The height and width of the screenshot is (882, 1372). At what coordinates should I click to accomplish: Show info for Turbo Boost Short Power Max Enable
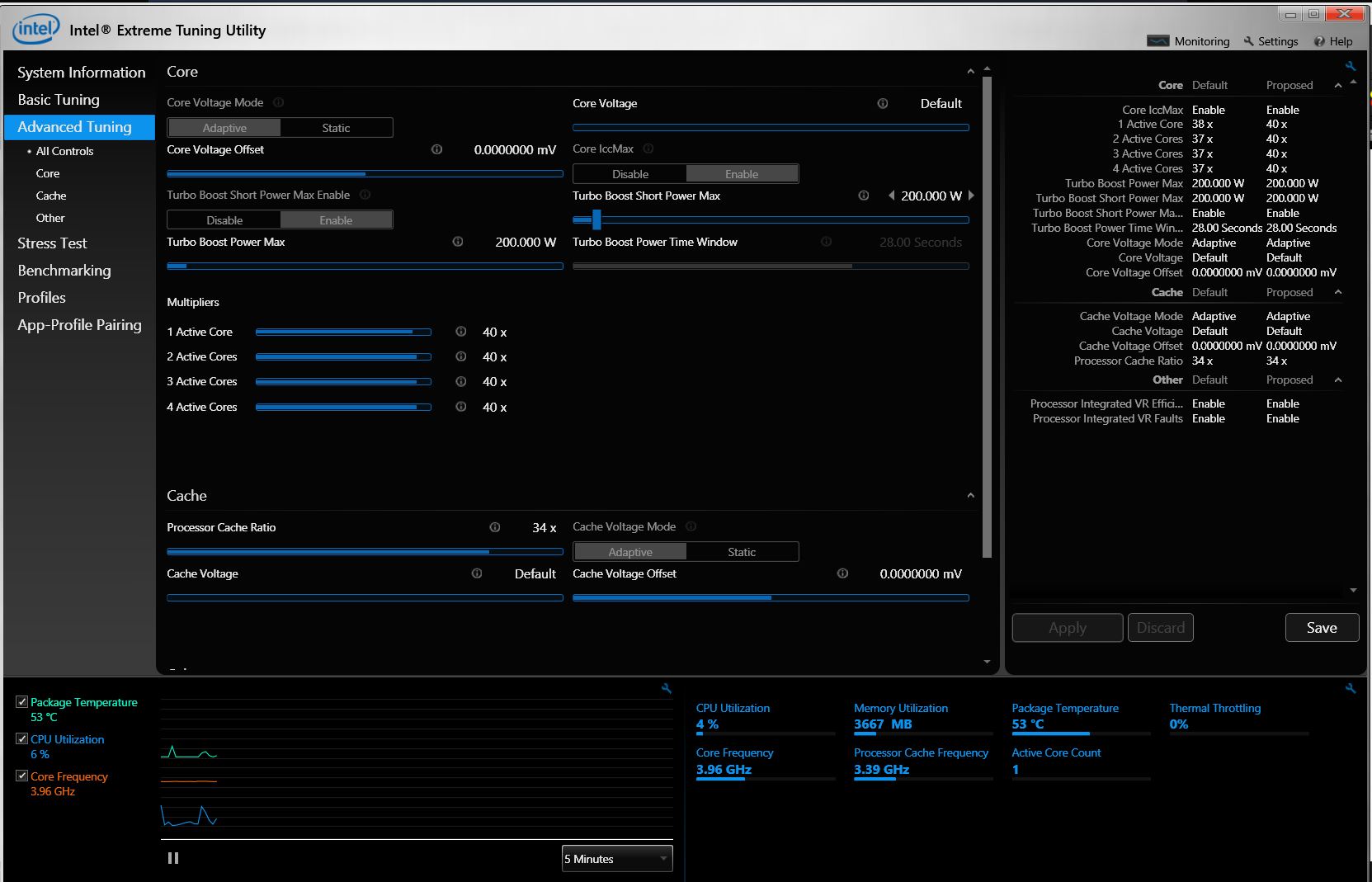pos(365,195)
